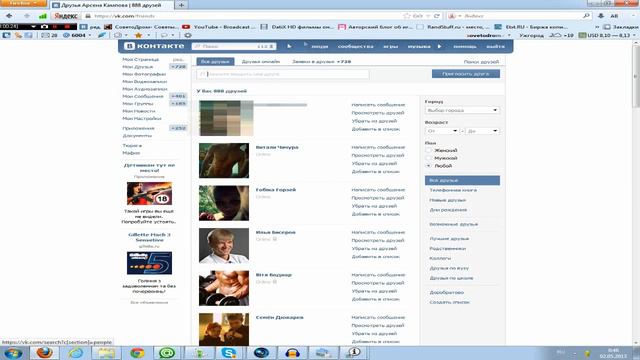Click the YouTube bookmark icon
The width and height of the screenshot is (640, 360).
[186, 27]
